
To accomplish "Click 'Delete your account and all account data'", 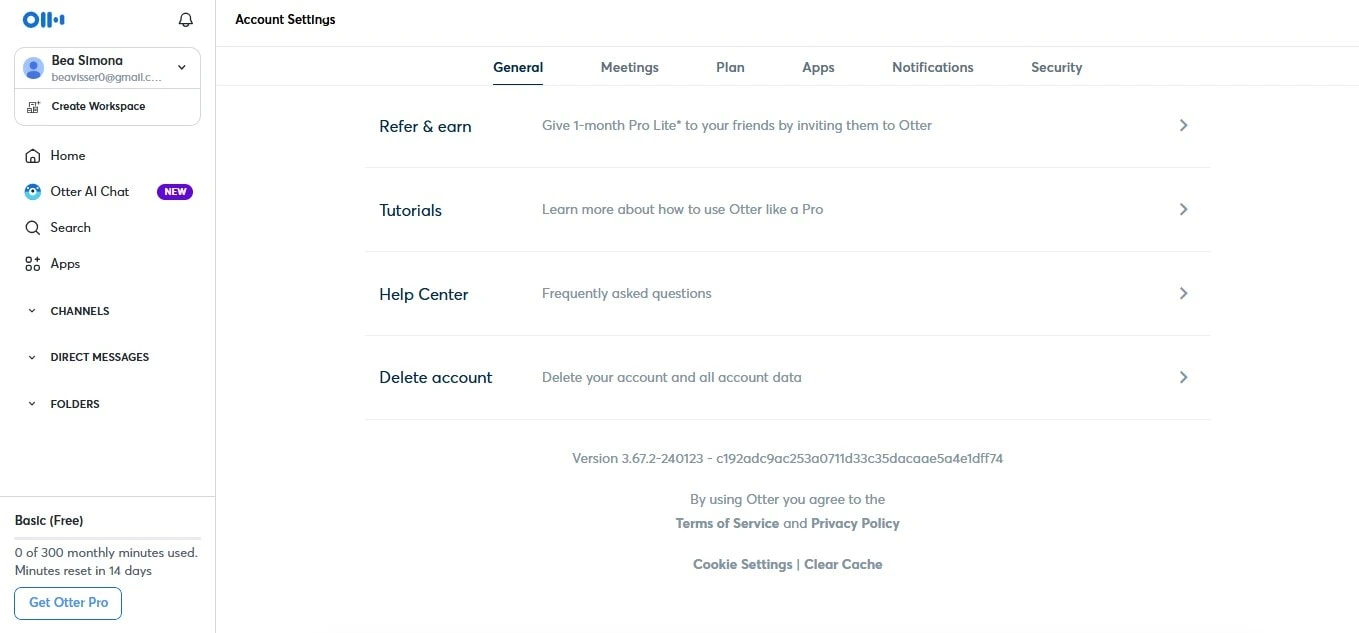I will click(672, 378).
